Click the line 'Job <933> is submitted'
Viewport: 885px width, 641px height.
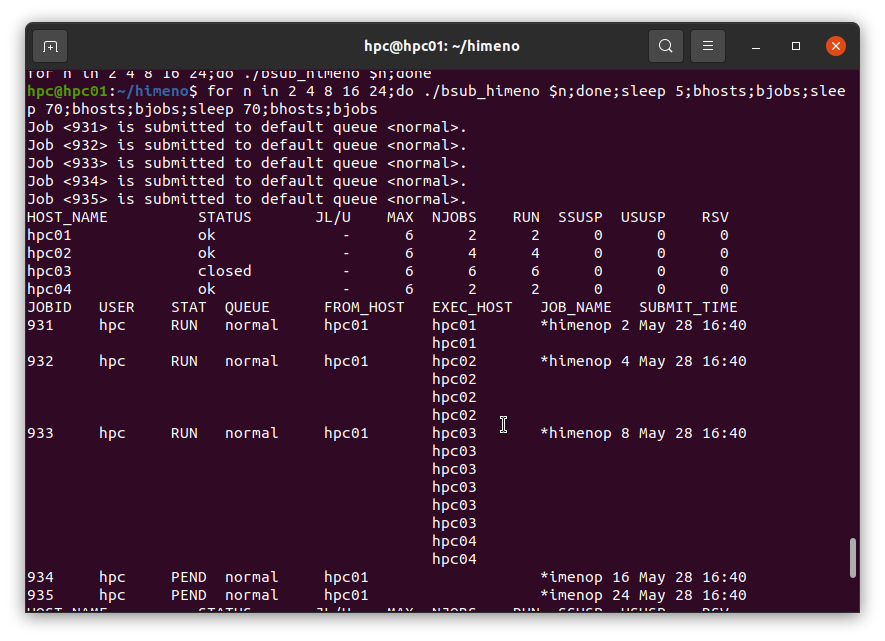pyautogui.click(x=247, y=163)
